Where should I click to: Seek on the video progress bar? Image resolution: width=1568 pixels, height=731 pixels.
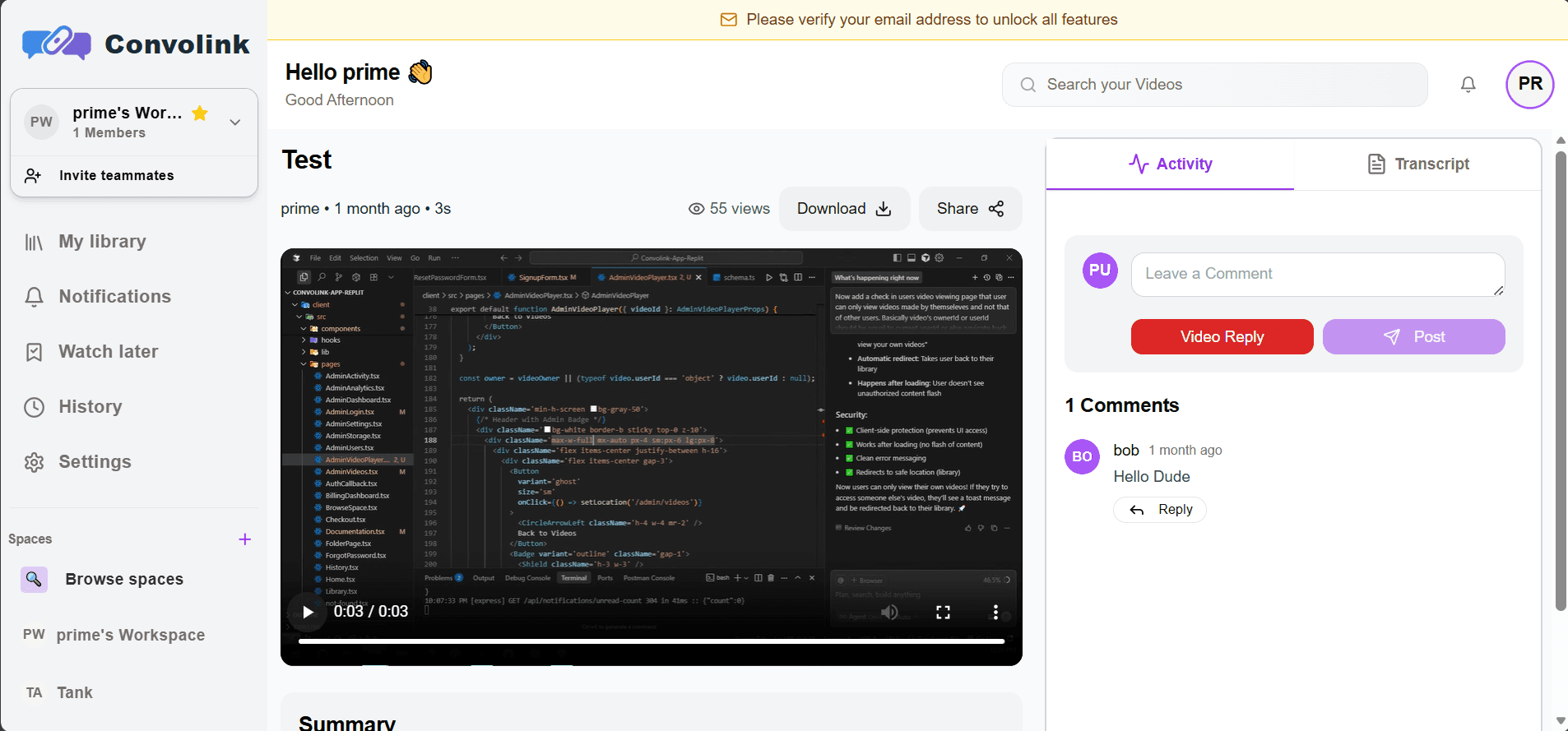pyautogui.click(x=651, y=641)
